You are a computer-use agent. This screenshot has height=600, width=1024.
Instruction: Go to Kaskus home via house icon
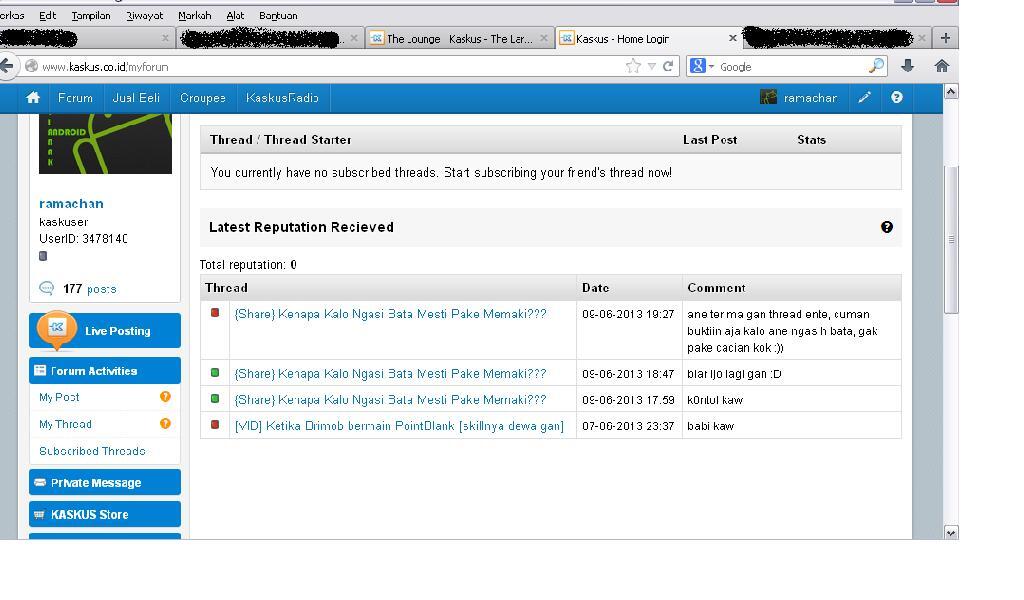pyautogui.click(x=33, y=98)
